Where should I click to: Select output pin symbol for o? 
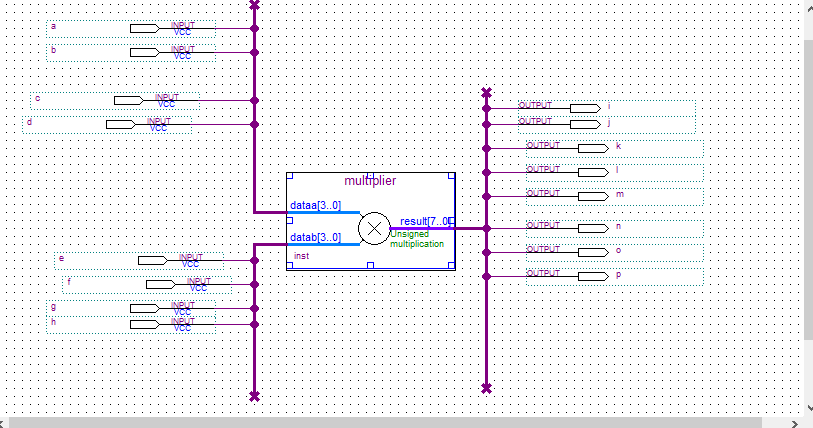coord(593,253)
